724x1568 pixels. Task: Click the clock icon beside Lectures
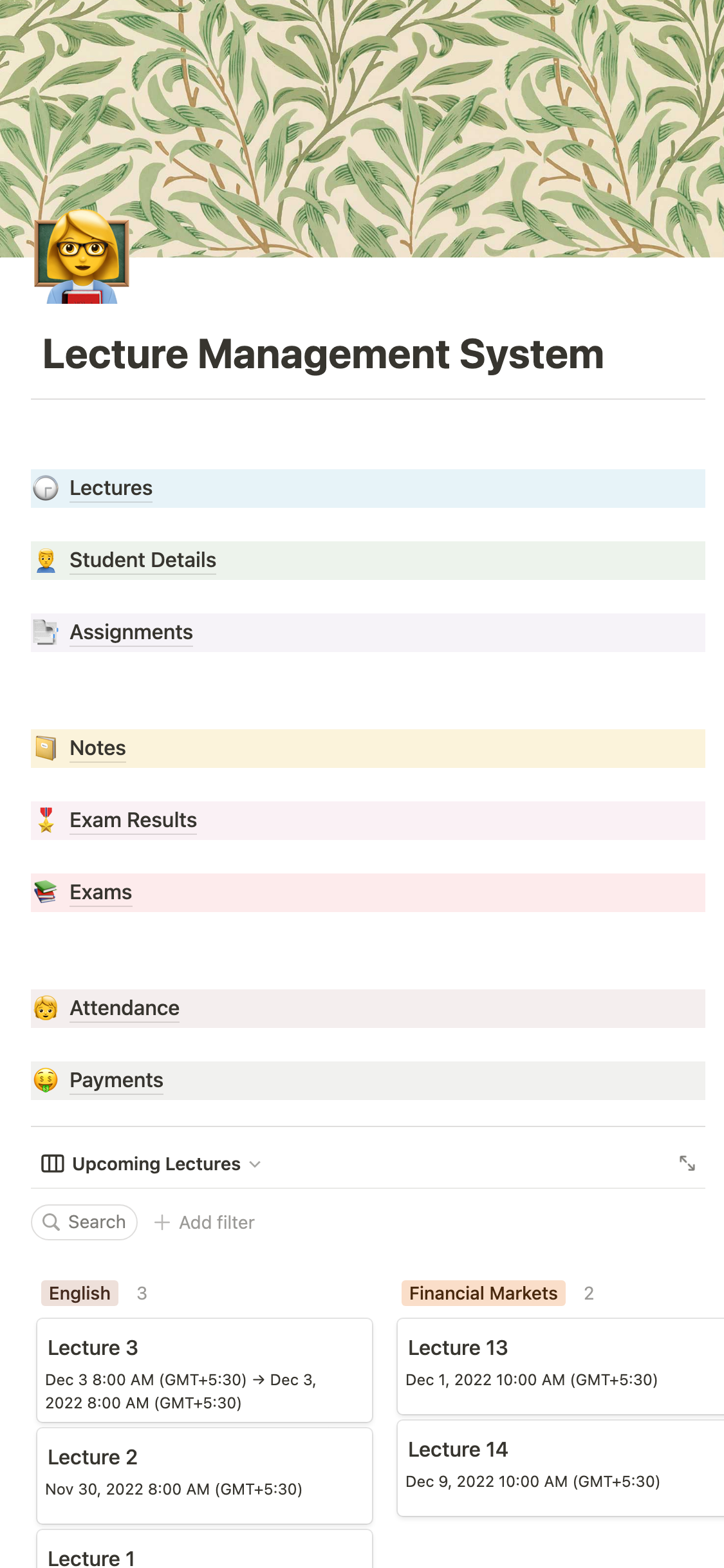click(x=46, y=489)
